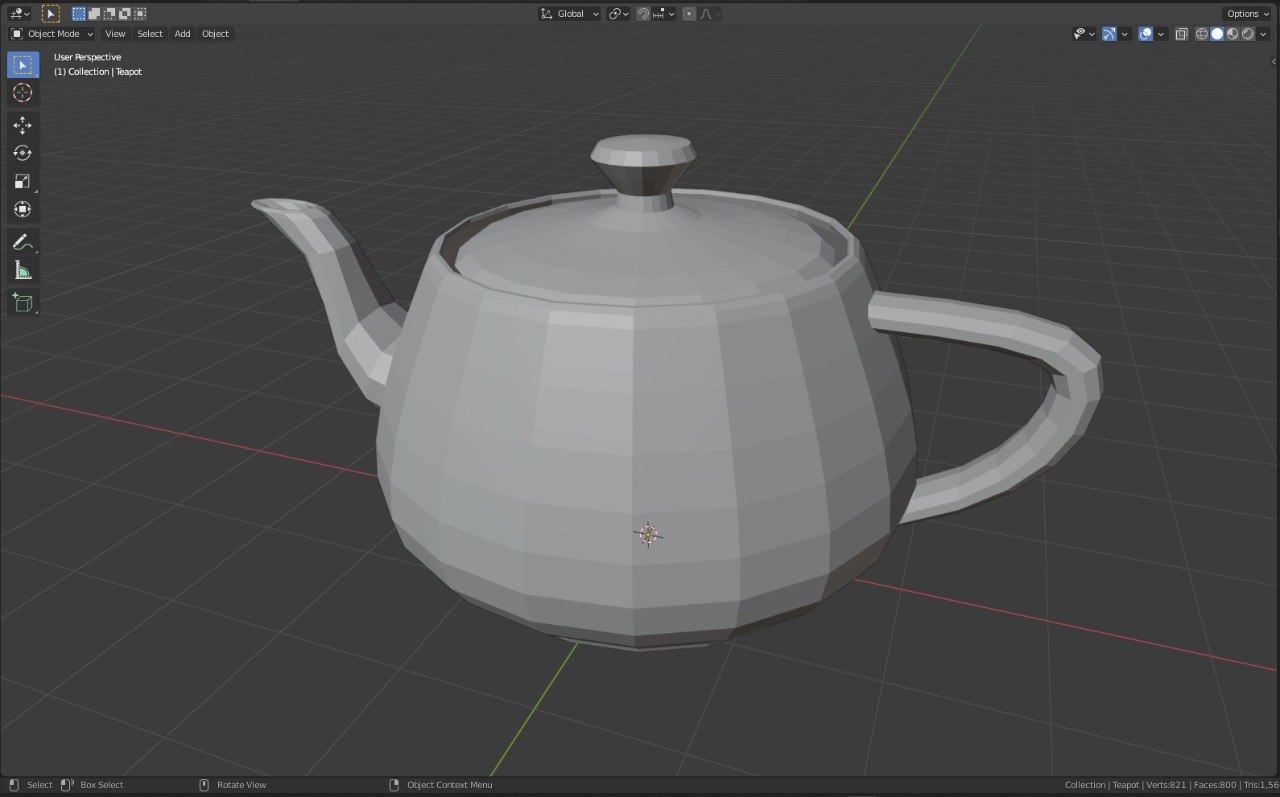Choose the Annotate pencil tool
This screenshot has height=797, width=1280.
pyautogui.click(x=23, y=242)
